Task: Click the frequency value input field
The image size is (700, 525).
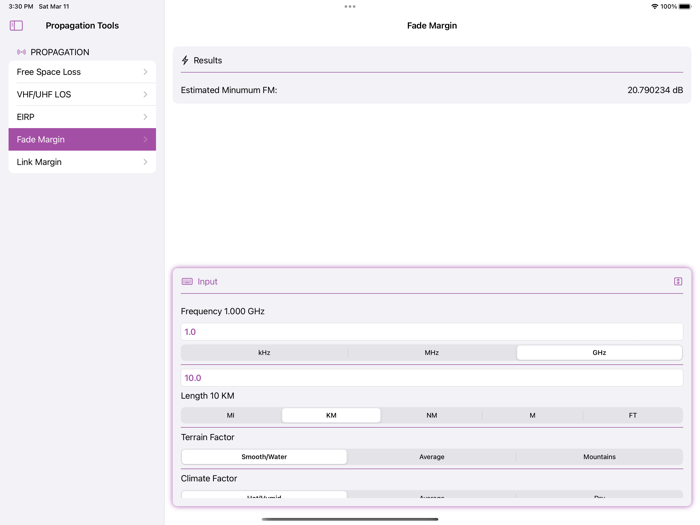Action: pyautogui.click(x=431, y=332)
